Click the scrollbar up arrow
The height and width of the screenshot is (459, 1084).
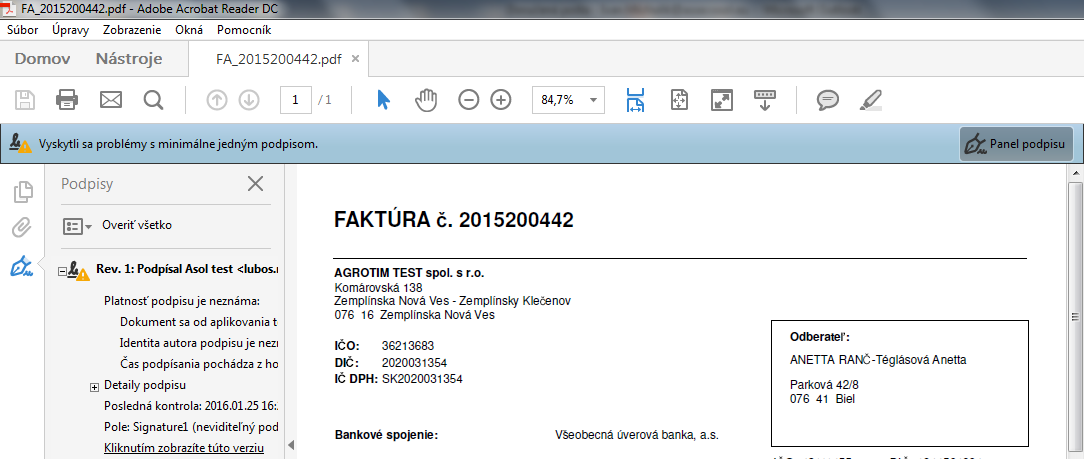pos(1075,172)
